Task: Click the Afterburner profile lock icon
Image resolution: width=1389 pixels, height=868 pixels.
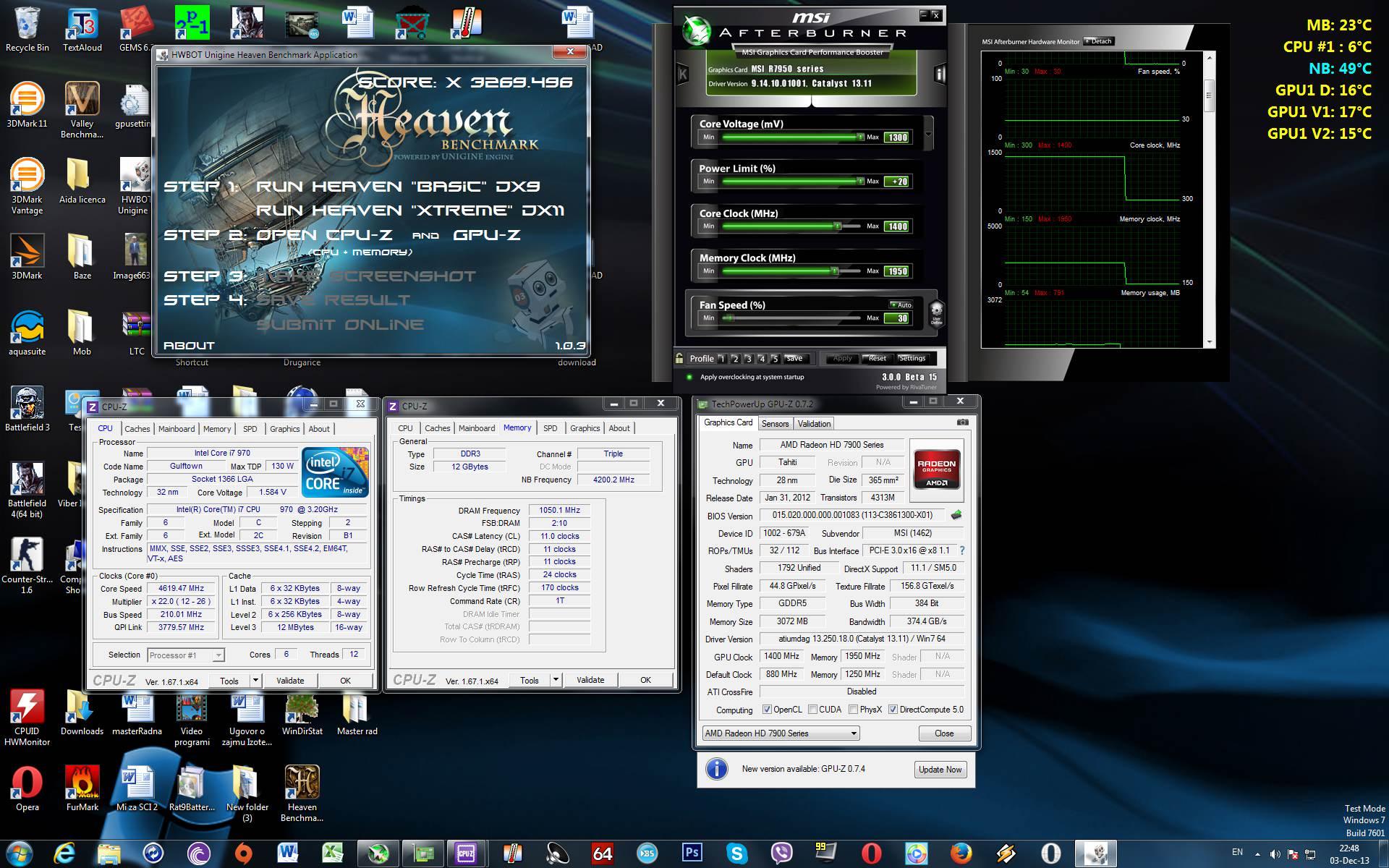Action: [679, 358]
